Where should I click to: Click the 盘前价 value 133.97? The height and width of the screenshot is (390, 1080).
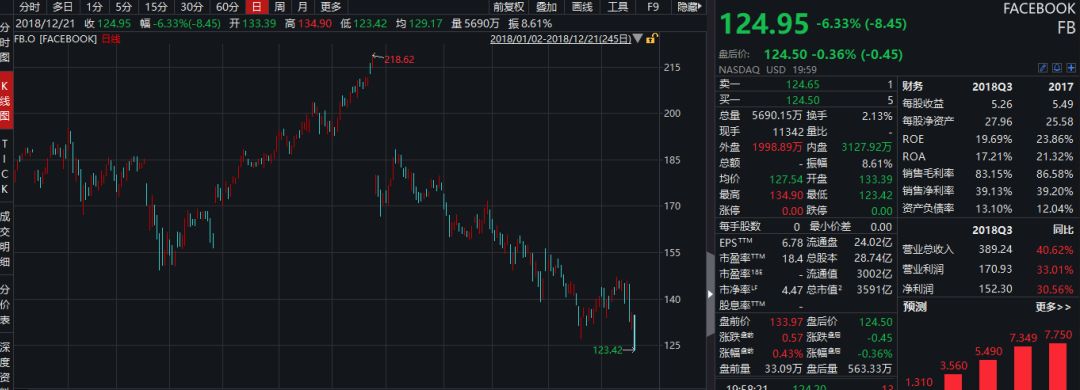(x=787, y=322)
